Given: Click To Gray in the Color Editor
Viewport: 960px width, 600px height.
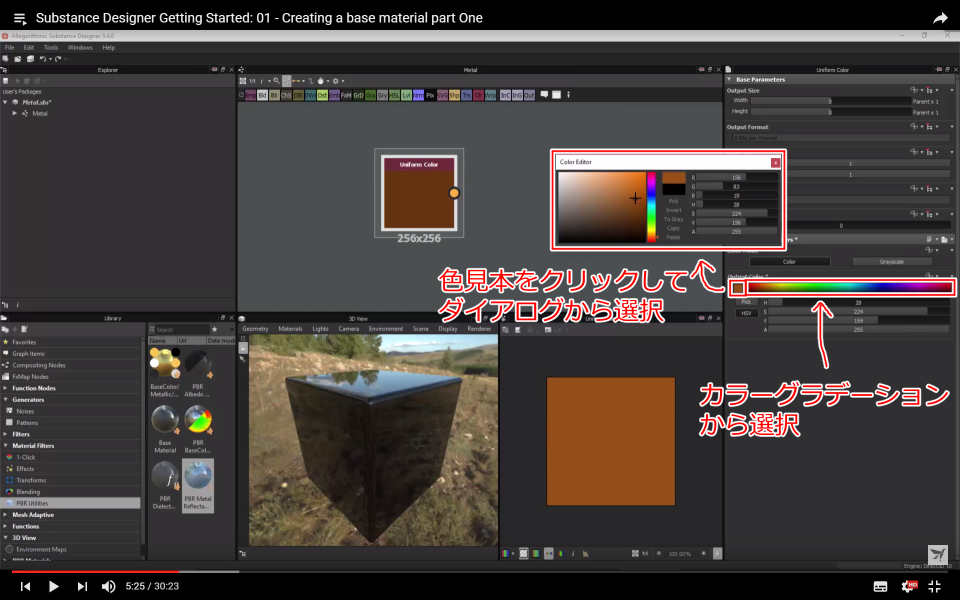Looking at the screenshot, I should [673, 219].
